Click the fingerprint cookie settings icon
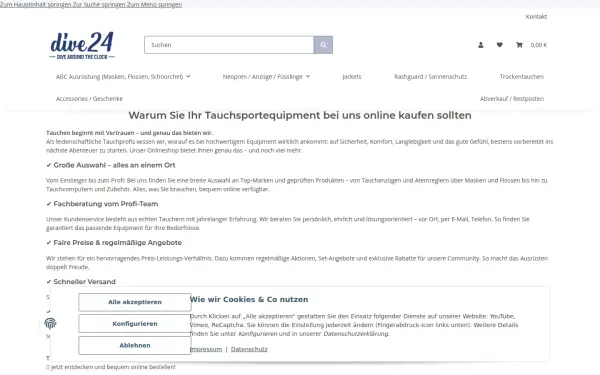 [x=50, y=324]
